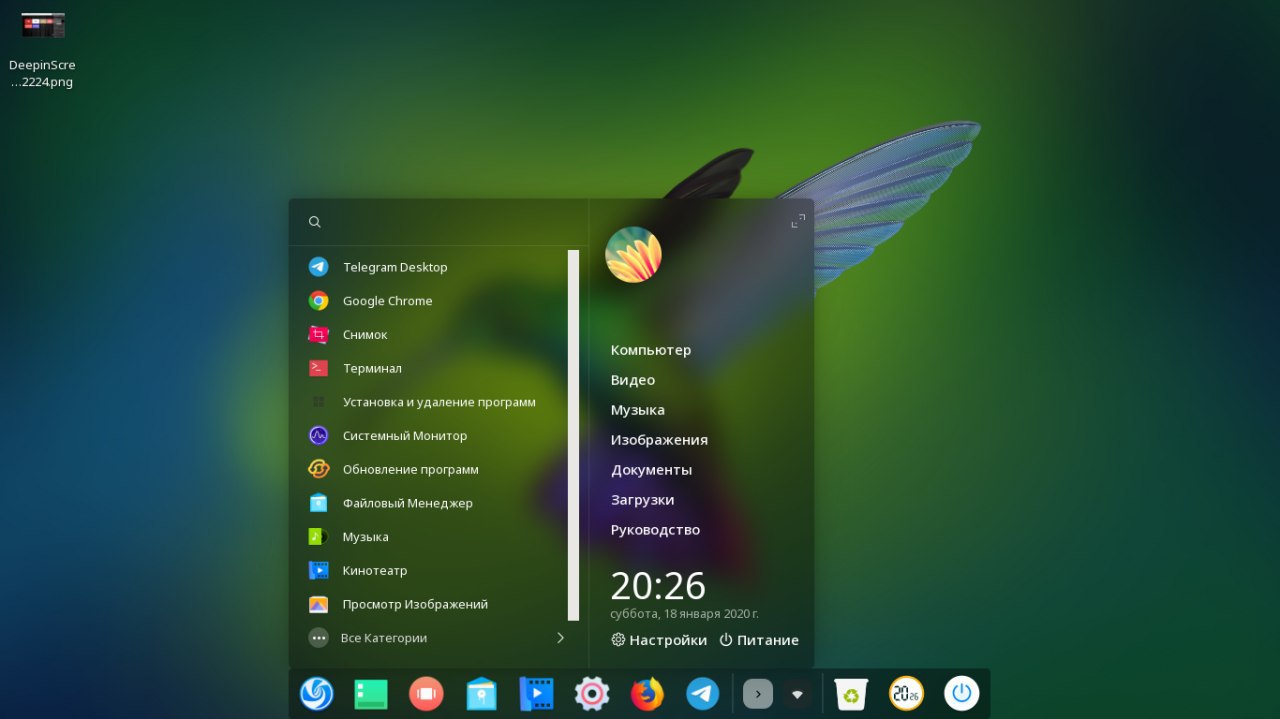Screen dimensions: 1280x719
Task: Launch the movie player icon in dock
Action: coord(536,693)
